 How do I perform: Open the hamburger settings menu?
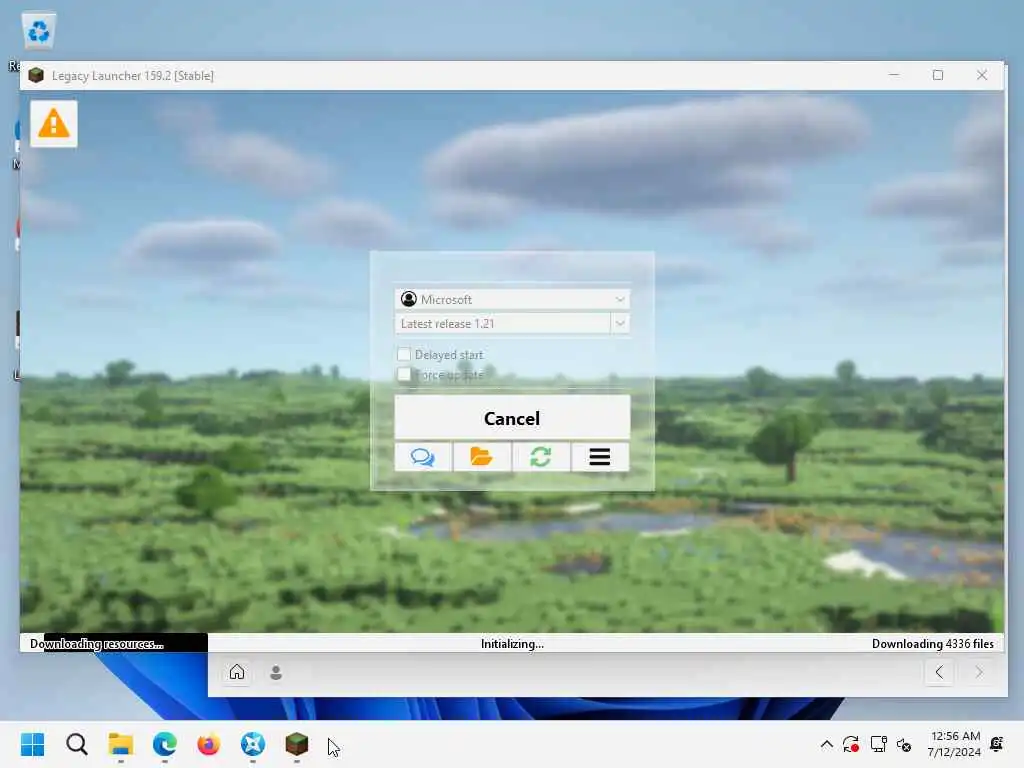[x=600, y=456]
